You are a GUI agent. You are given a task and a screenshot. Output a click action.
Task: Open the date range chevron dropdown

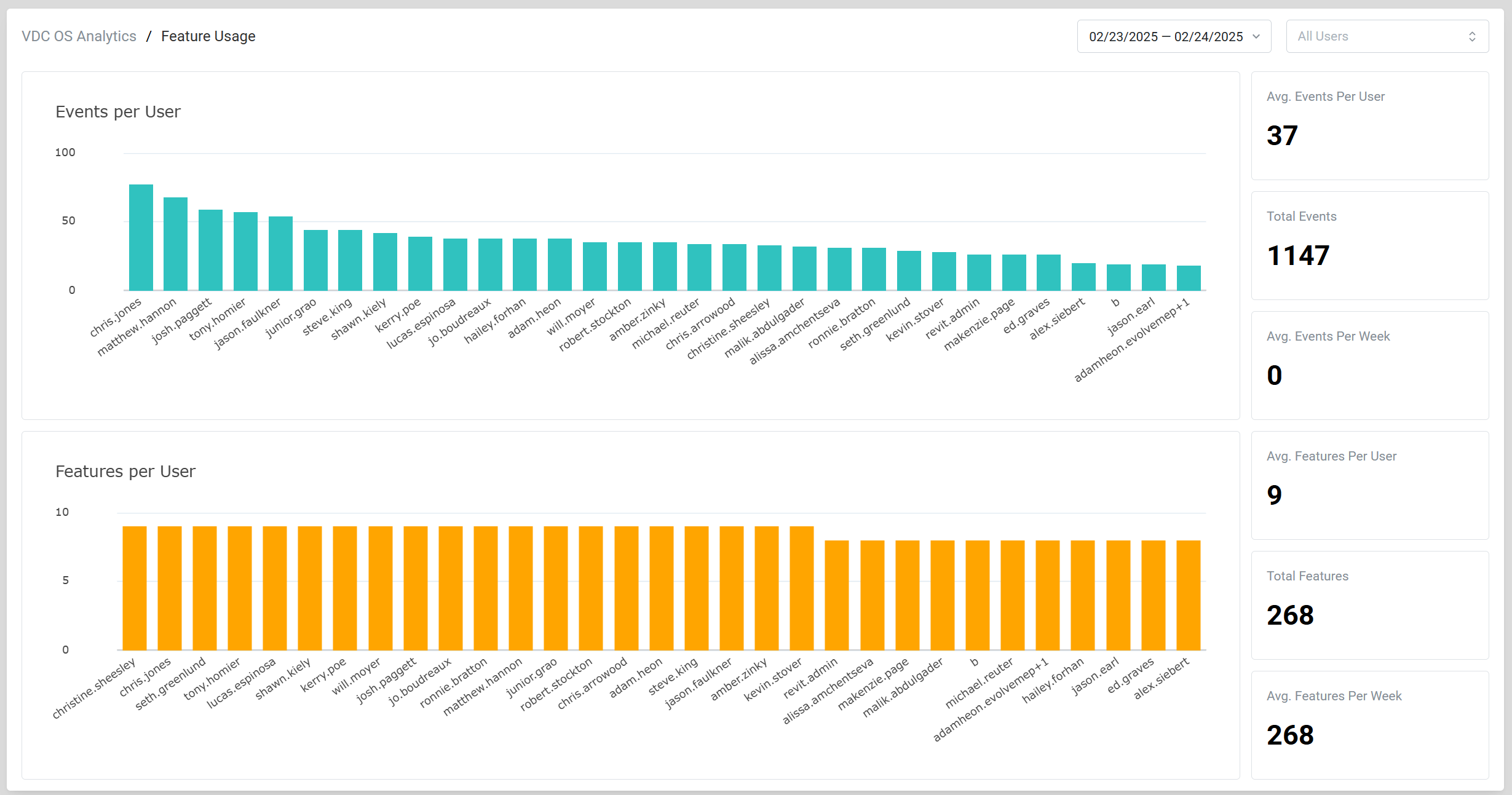click(1256, 37)
